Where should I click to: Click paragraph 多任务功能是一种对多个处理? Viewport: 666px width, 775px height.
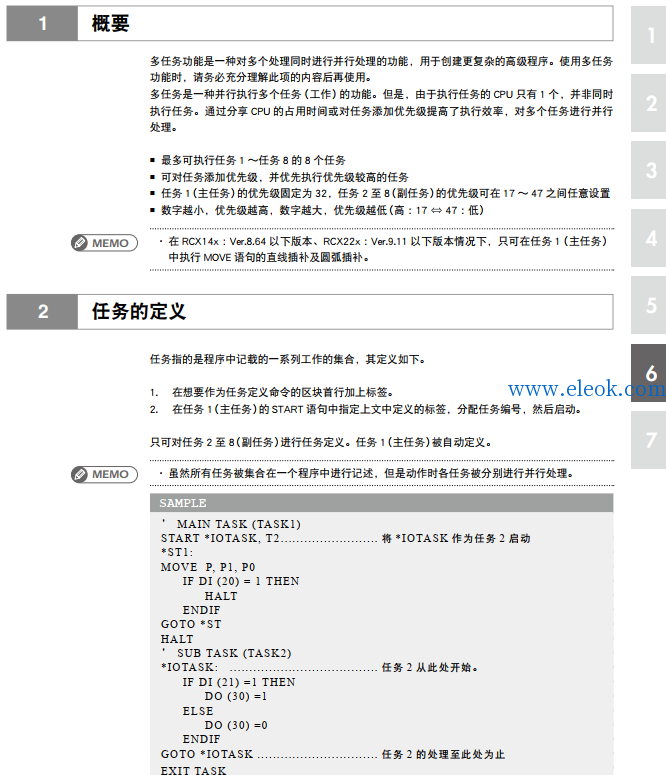(381, 69)
